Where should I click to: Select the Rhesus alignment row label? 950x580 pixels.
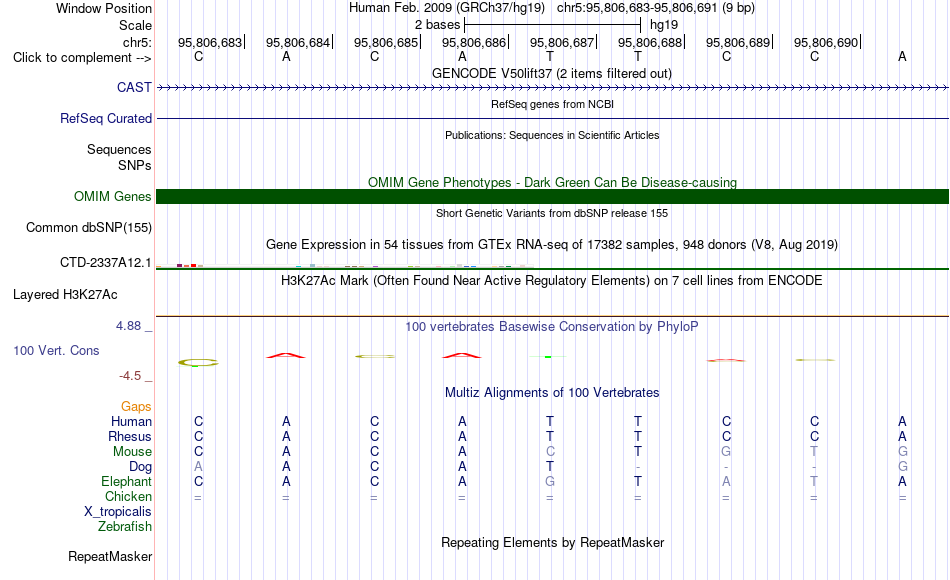[x=130, y=436]
